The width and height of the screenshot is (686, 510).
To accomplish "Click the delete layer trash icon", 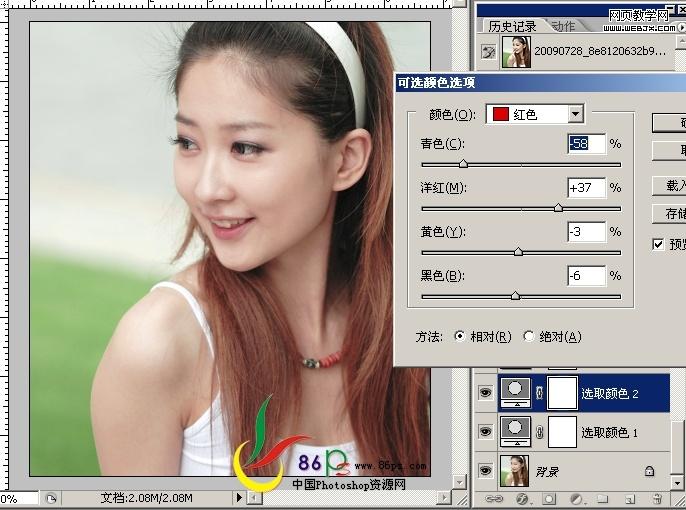I will (x=657, y=499).
